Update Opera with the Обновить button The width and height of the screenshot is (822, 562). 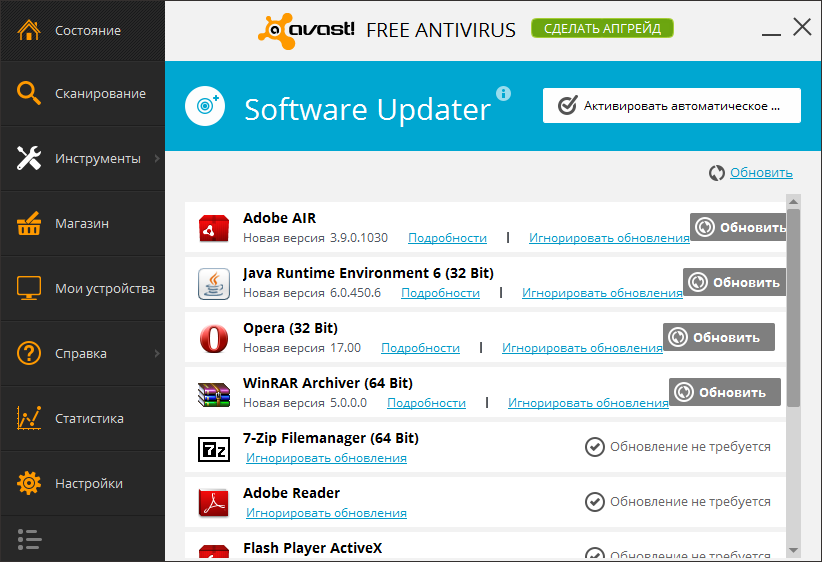[x=719, y=337]
